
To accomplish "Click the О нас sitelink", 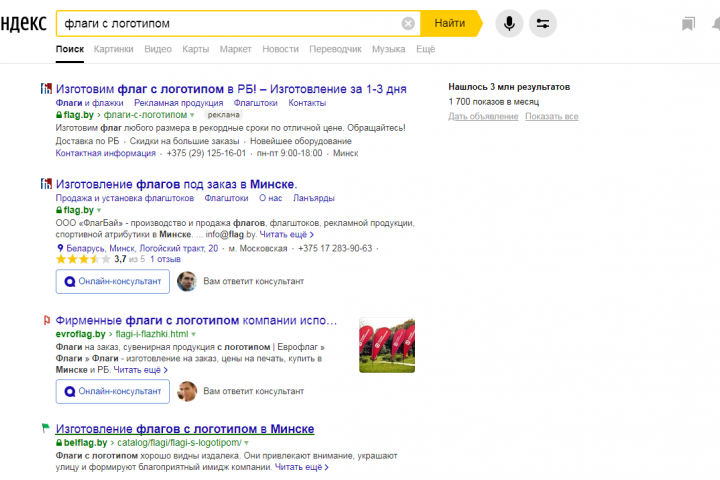I will [270, 198].
